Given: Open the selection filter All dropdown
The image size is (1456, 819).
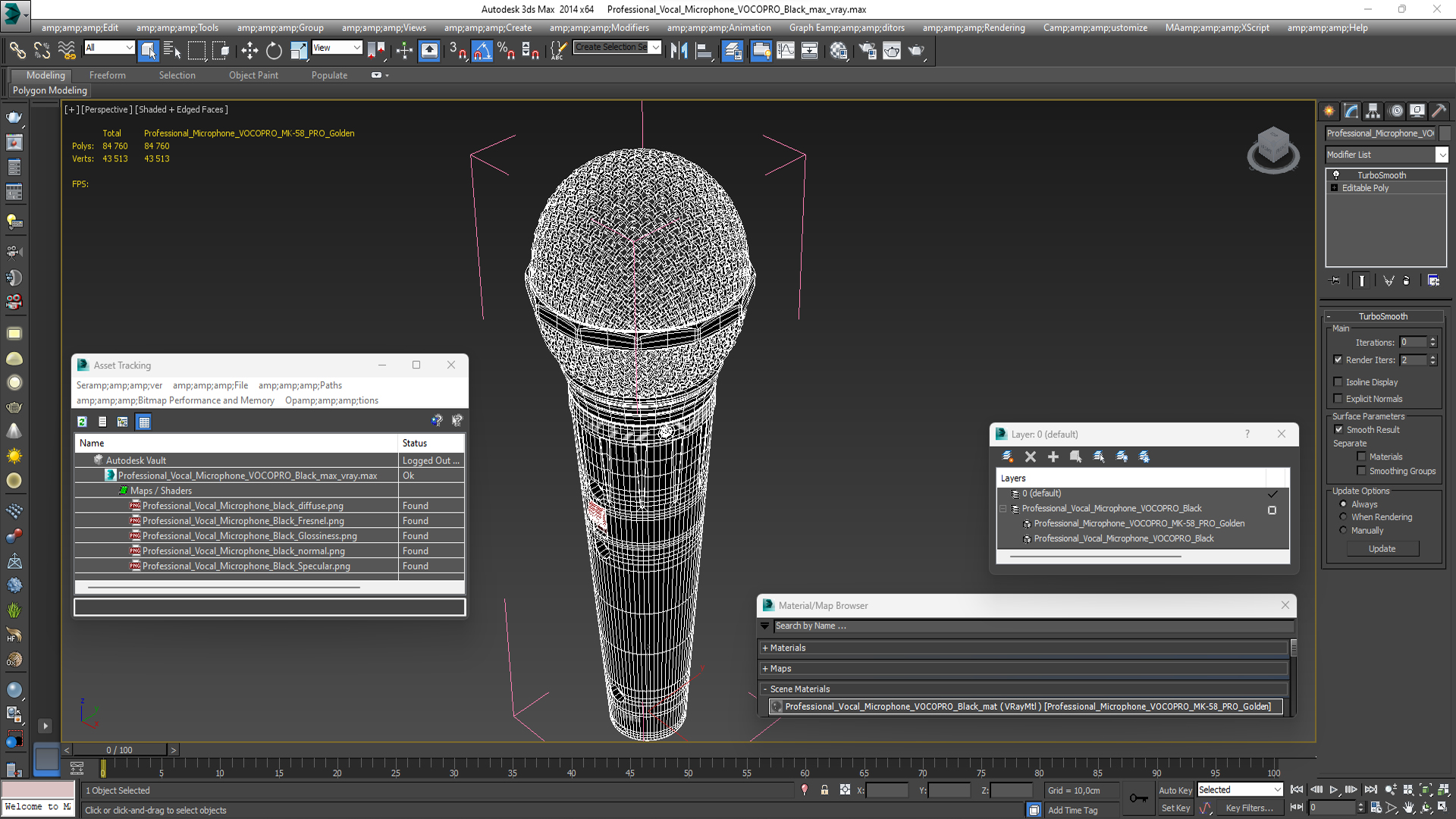Looking at the screenshot, I should click(x=109, y=48).
